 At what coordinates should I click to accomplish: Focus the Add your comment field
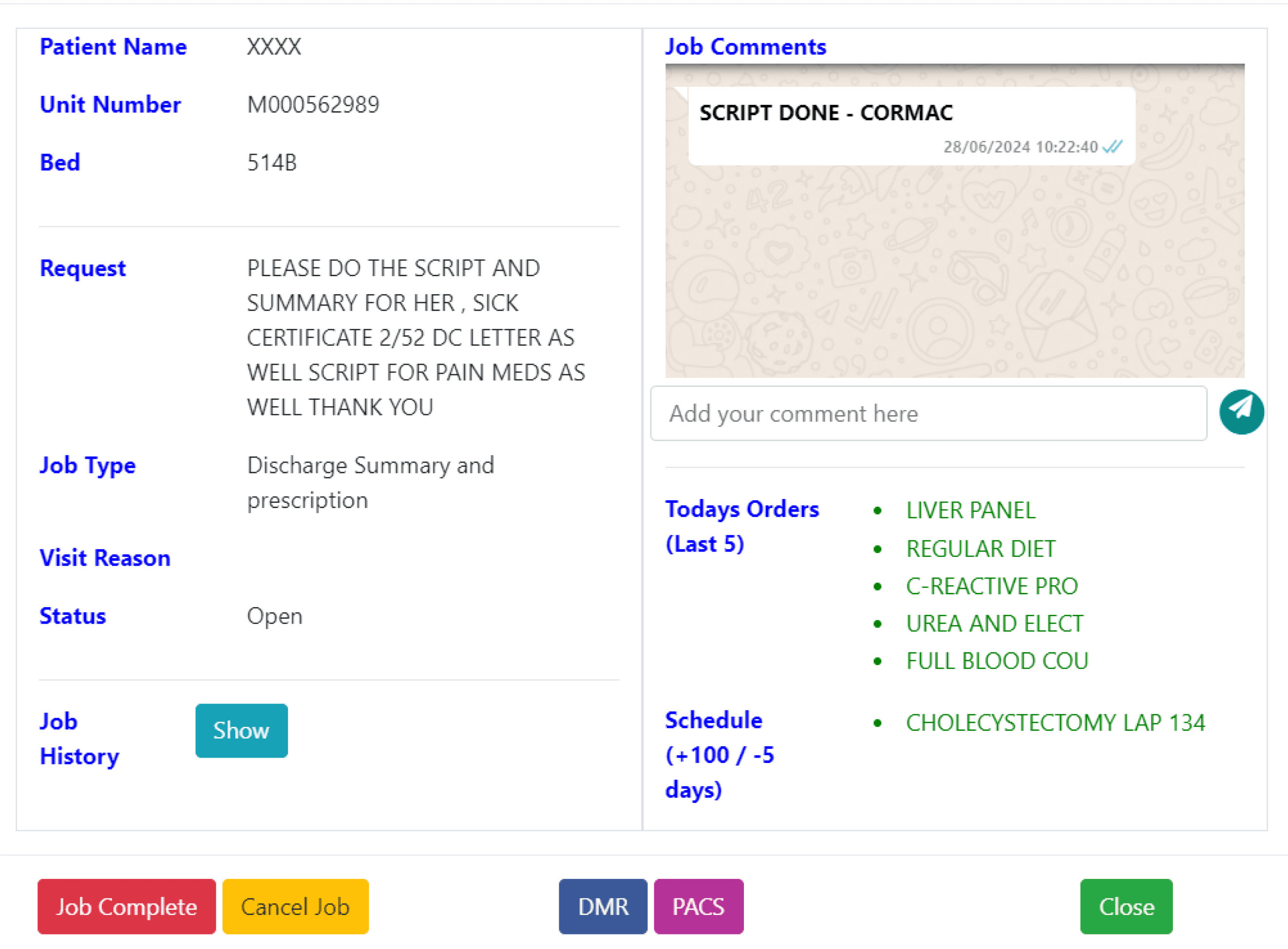click(928, 414)
